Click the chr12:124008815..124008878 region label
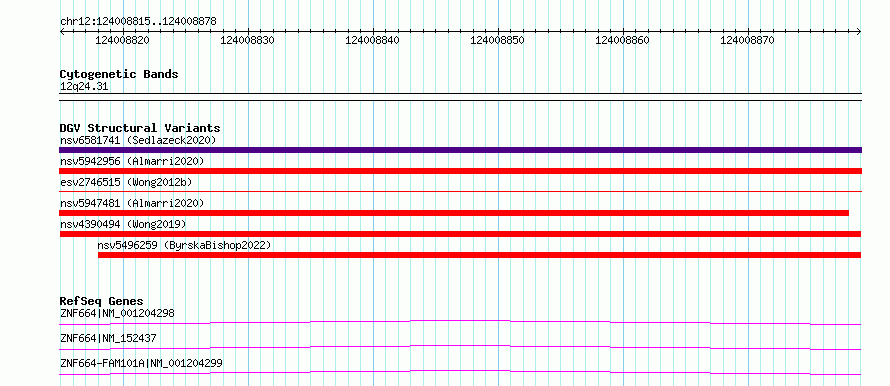 [138, 22]
